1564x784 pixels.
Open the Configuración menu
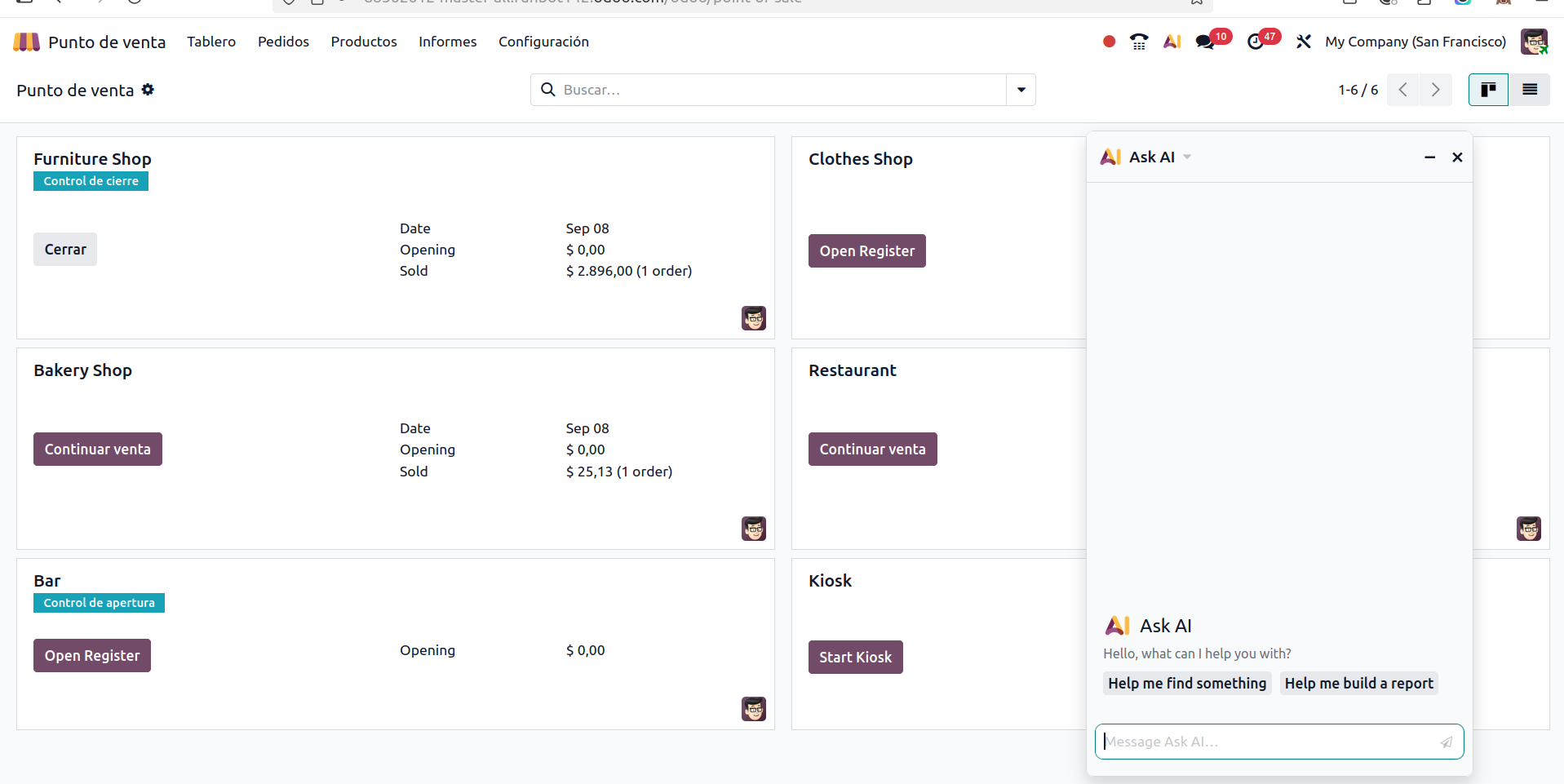coord(543,42)
